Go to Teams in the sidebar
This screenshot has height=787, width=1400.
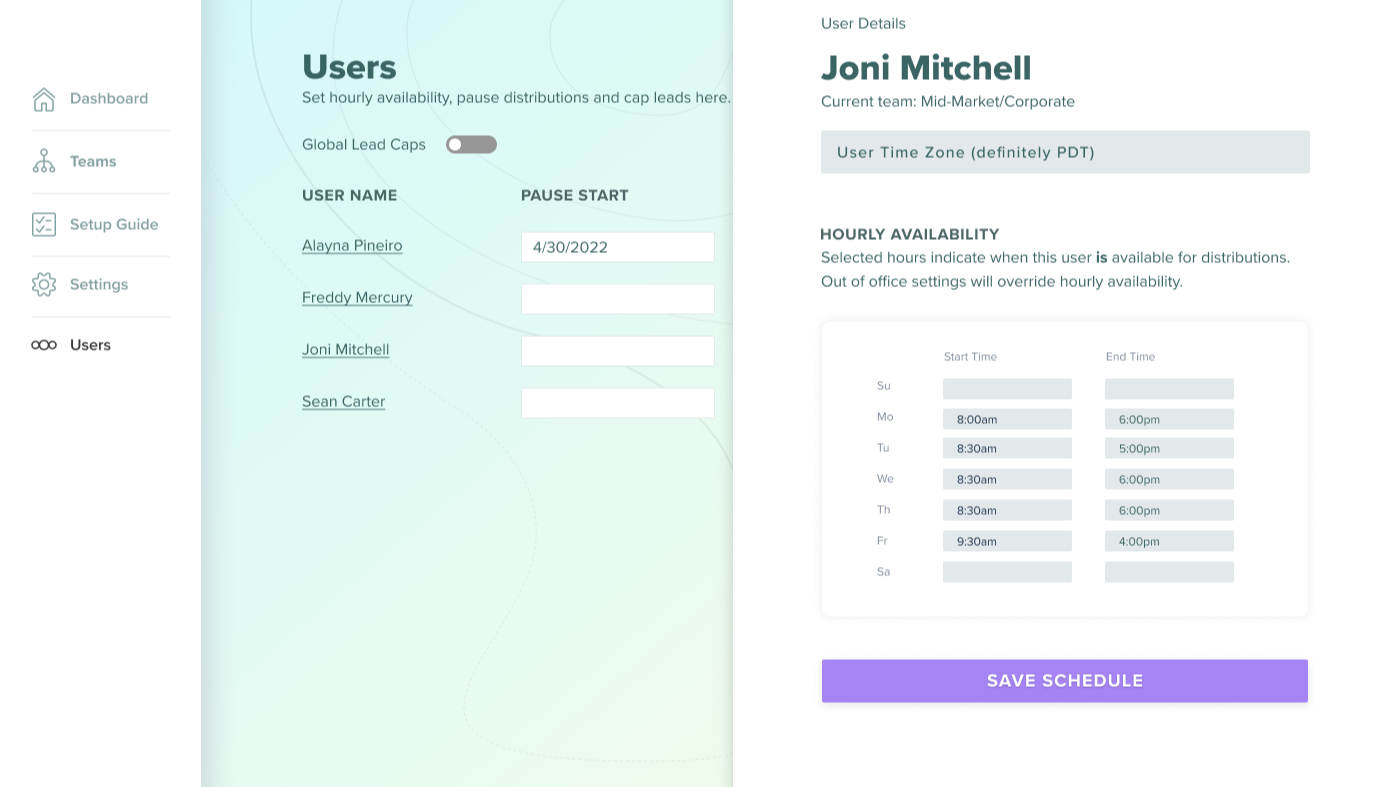click(x=93, y=161)
